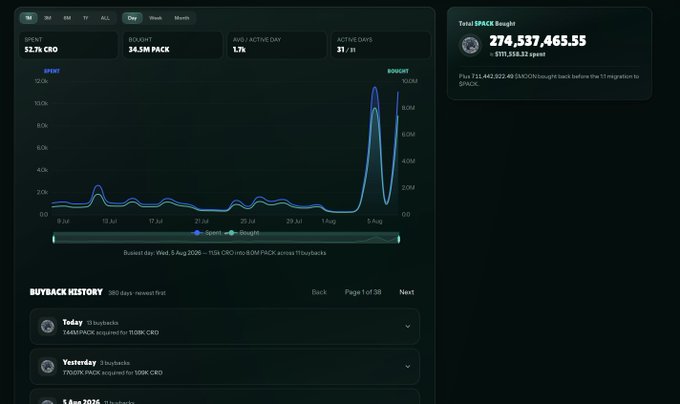Click the '9 Jul' x-axis label
Viewport: 680px width, 404px height.
click(63, 221)
